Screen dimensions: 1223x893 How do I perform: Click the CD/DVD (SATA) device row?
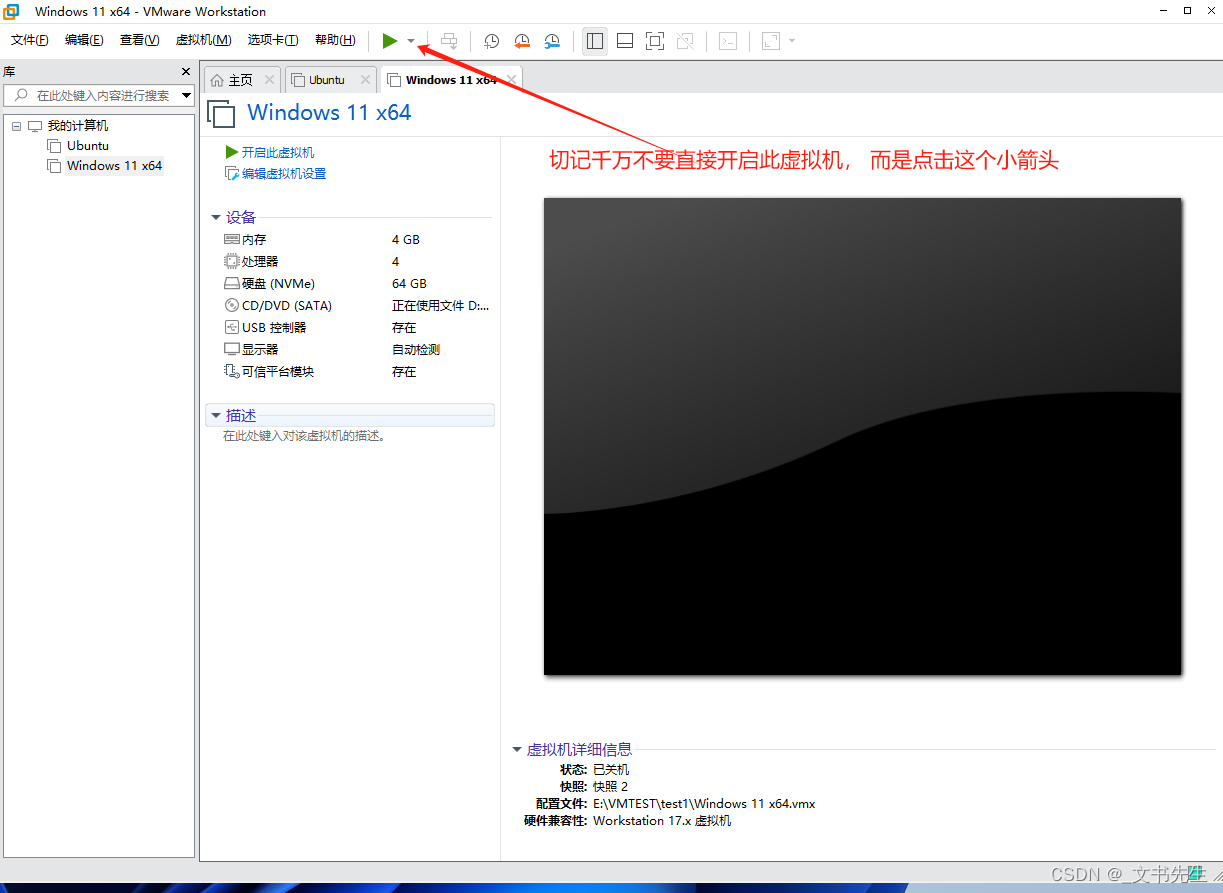[357, 306]
